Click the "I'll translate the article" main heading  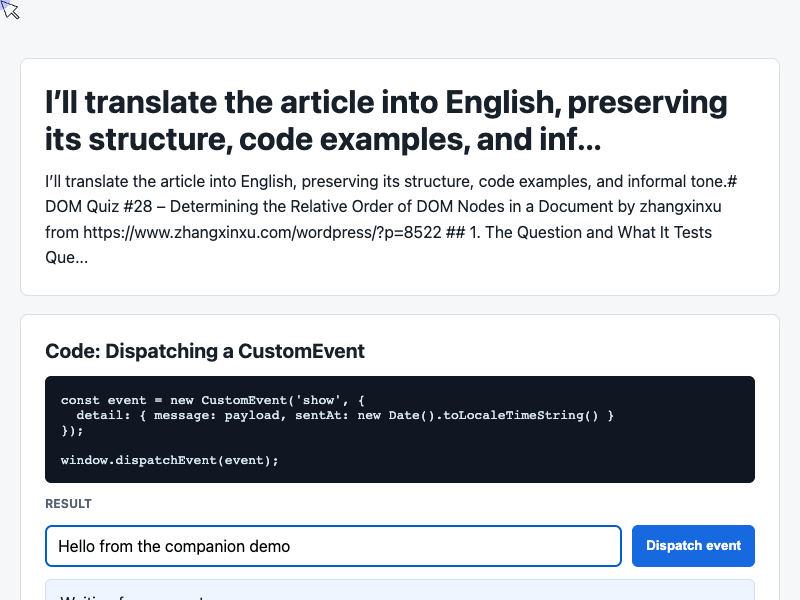(x=386, y=121)
